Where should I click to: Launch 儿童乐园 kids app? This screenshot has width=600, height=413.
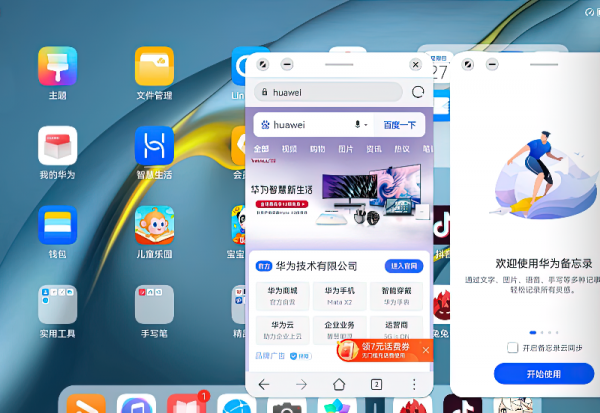coord(154,225)
